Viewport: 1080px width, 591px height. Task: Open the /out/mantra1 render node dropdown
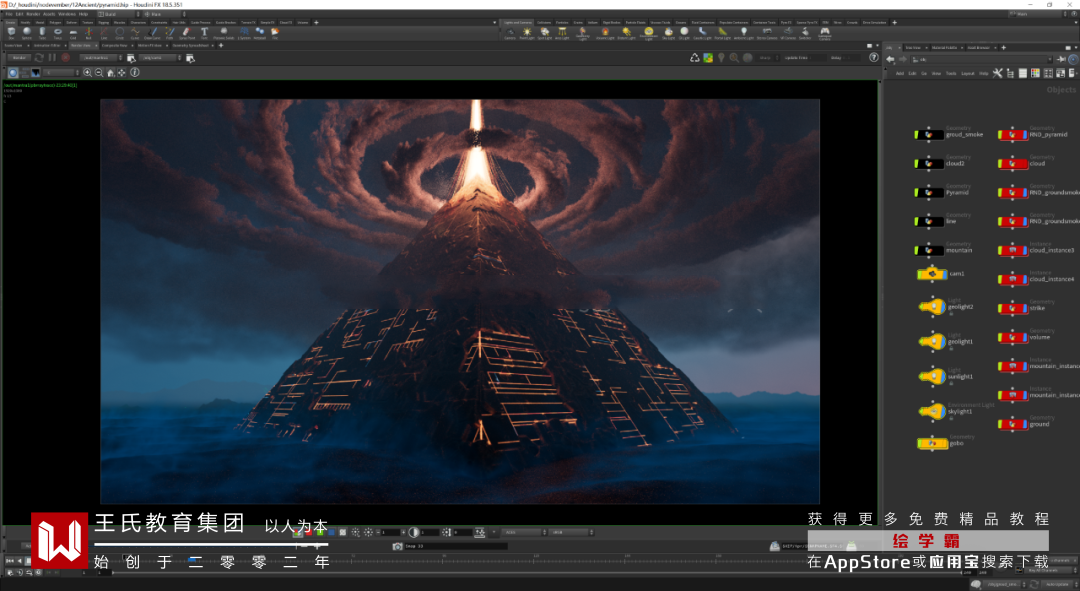pos(101,58)
